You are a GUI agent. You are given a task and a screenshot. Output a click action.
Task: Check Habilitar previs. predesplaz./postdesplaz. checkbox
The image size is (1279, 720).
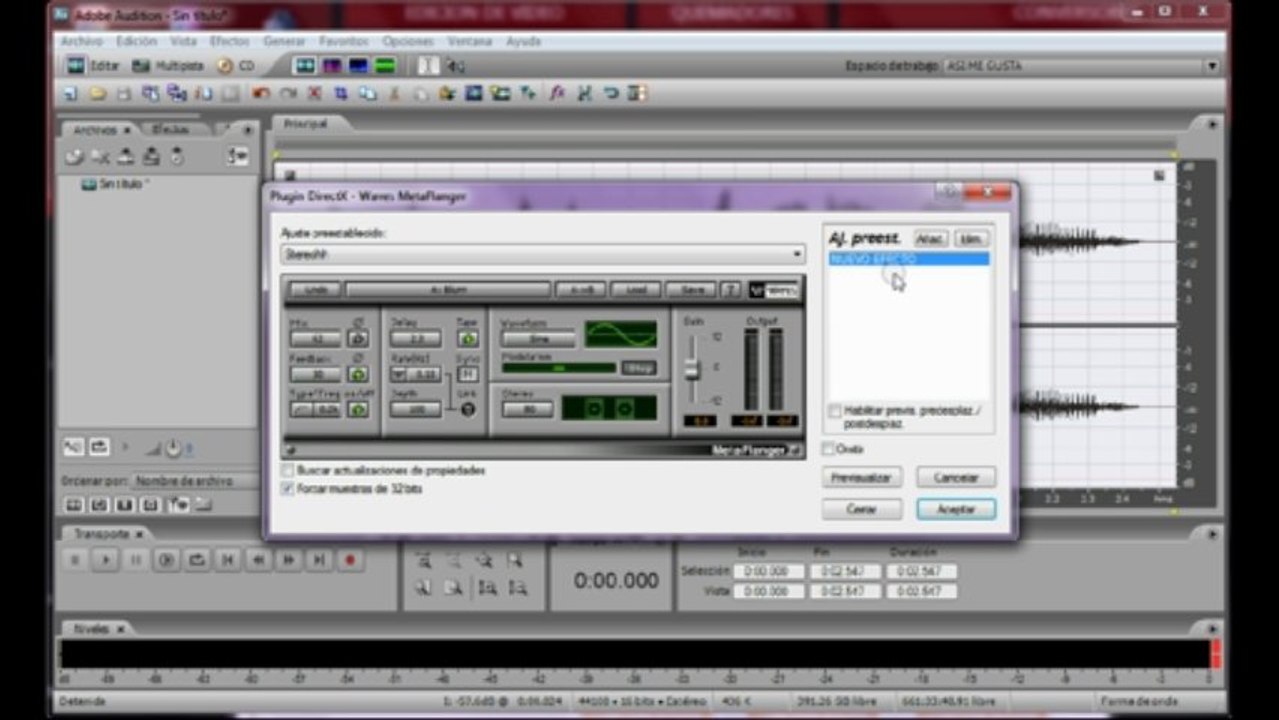click(835, 411)
